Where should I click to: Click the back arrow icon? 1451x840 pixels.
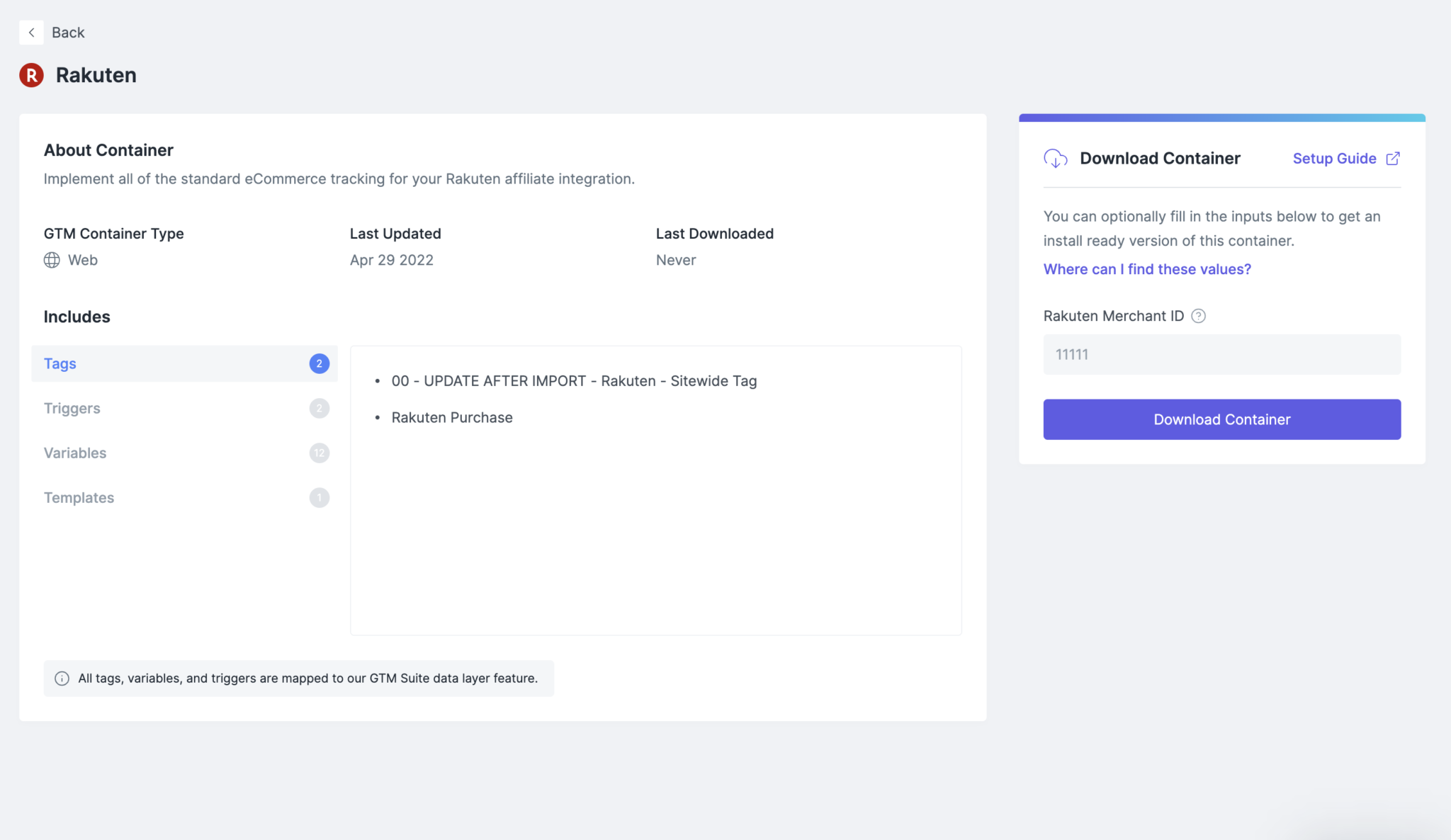31,33
